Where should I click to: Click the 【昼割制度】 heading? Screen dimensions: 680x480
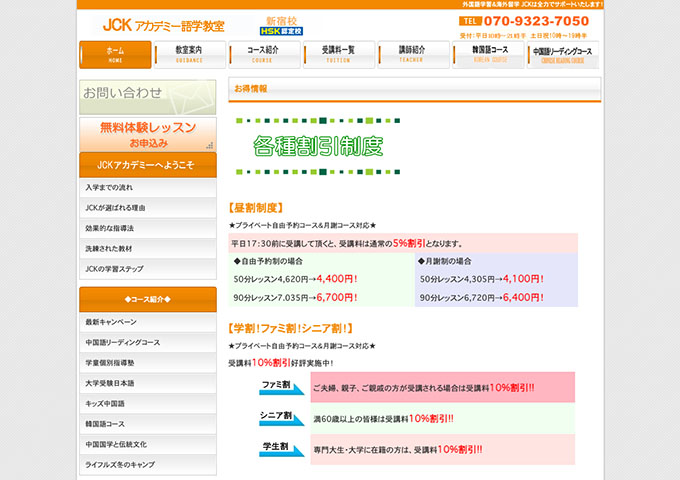256,208
